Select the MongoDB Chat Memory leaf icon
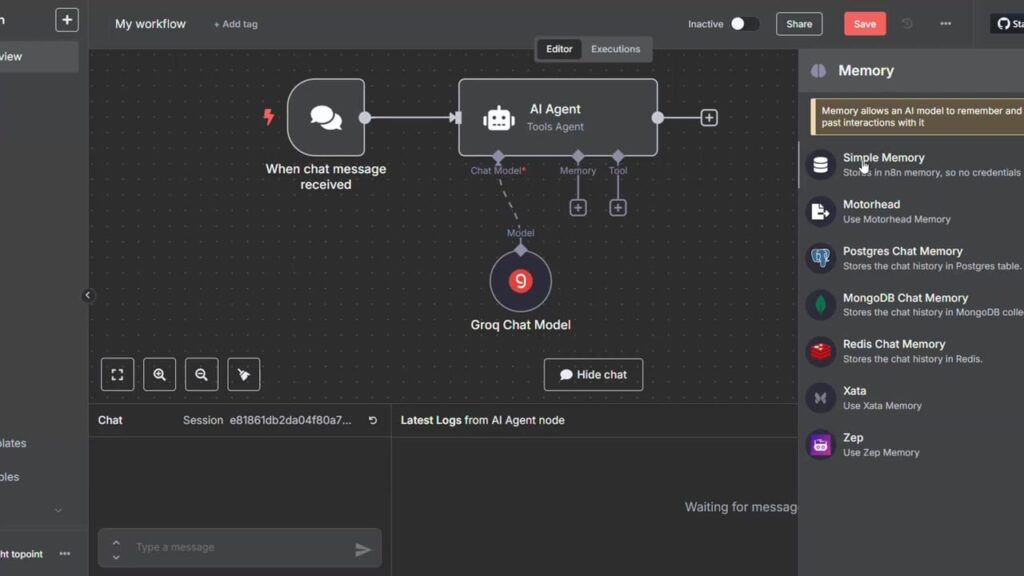Screen dimensions: 1024x576 (x=820, y=304)
